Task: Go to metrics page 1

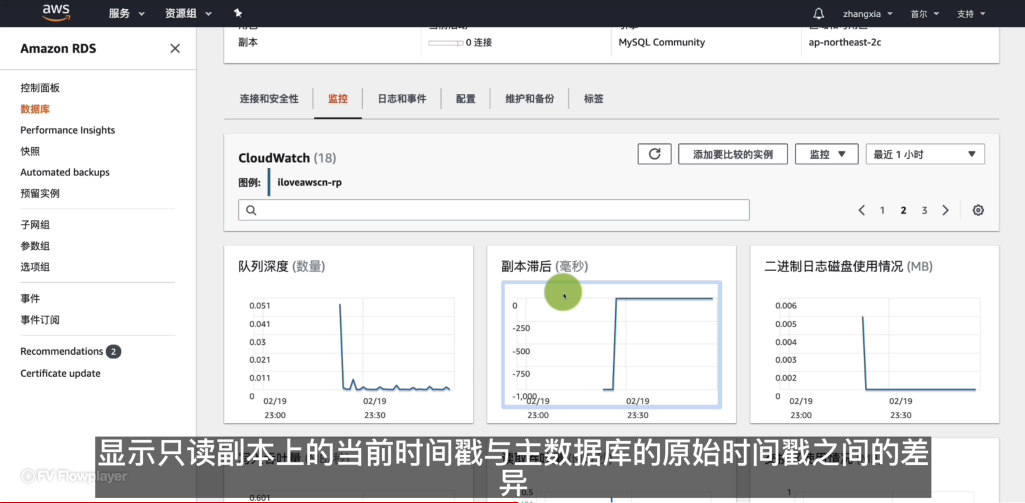Action: point(882,211)
